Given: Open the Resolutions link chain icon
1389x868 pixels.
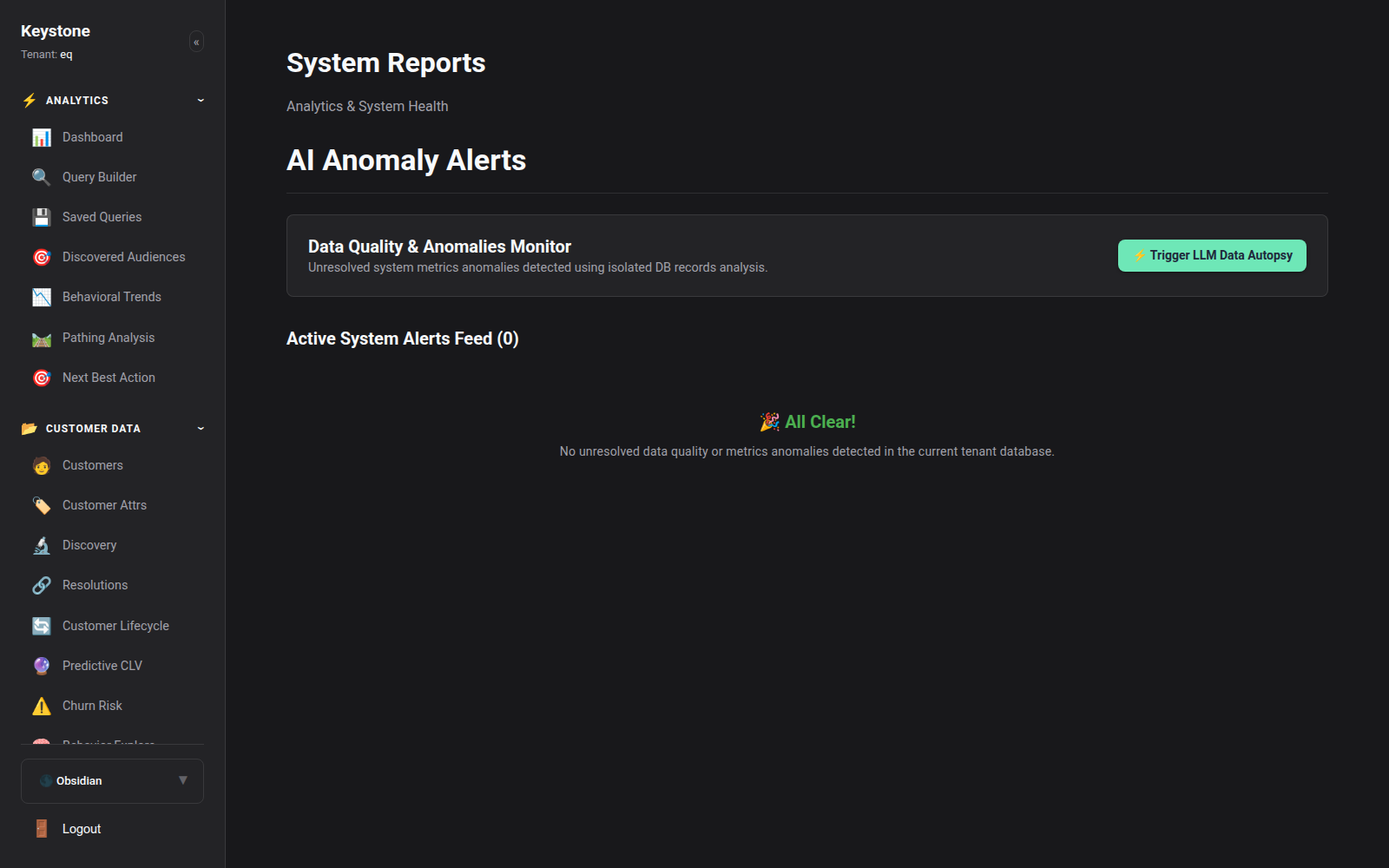Looking at the screenshot, I should pyautogui.click(x=42, y=585).
